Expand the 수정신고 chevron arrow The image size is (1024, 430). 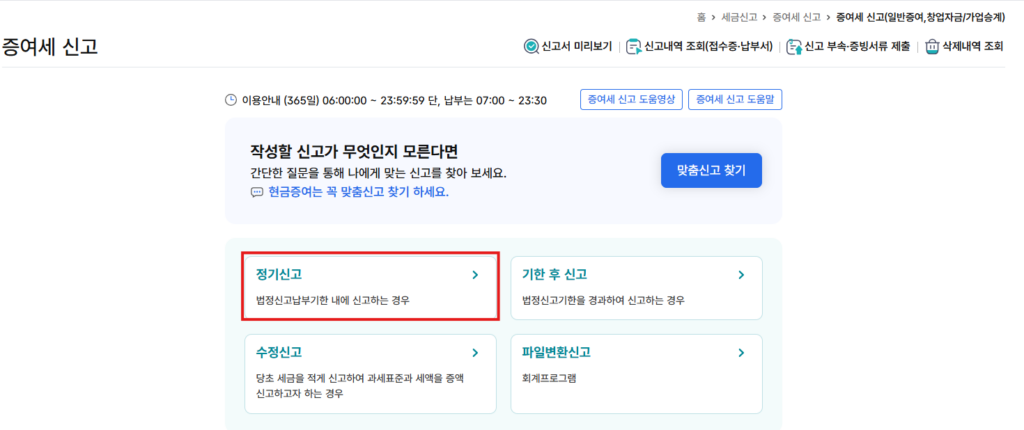tap(475, 353)
